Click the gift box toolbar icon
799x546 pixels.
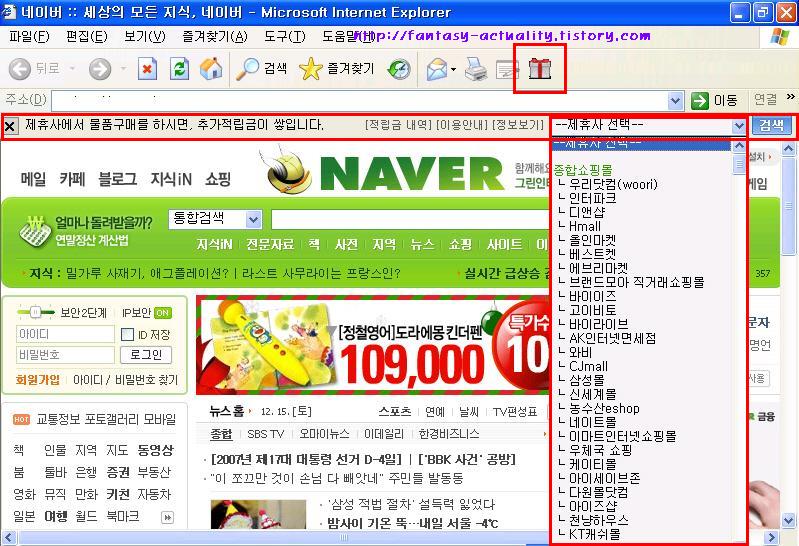point(540,69)
